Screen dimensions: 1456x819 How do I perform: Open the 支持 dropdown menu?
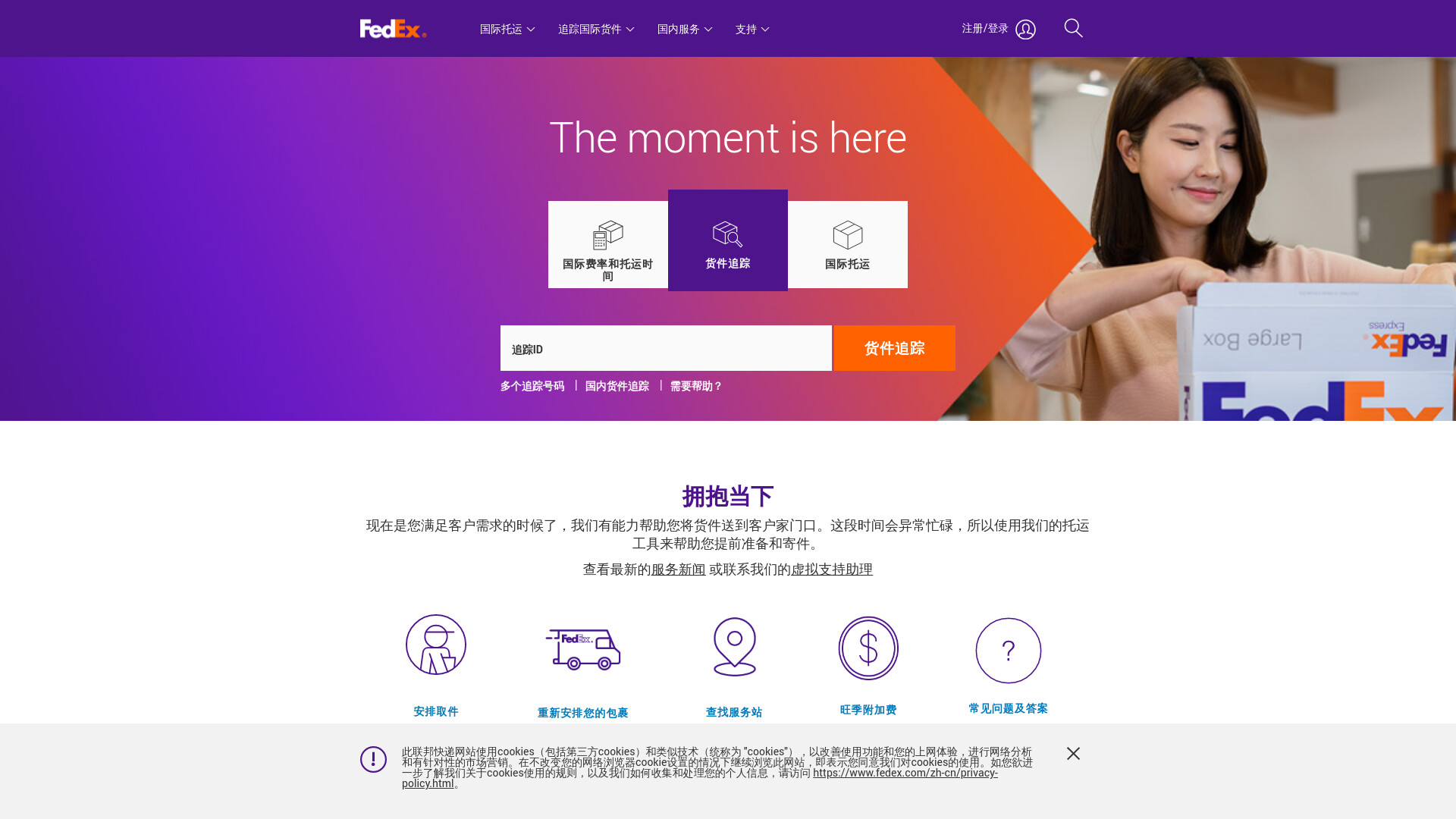752,29
